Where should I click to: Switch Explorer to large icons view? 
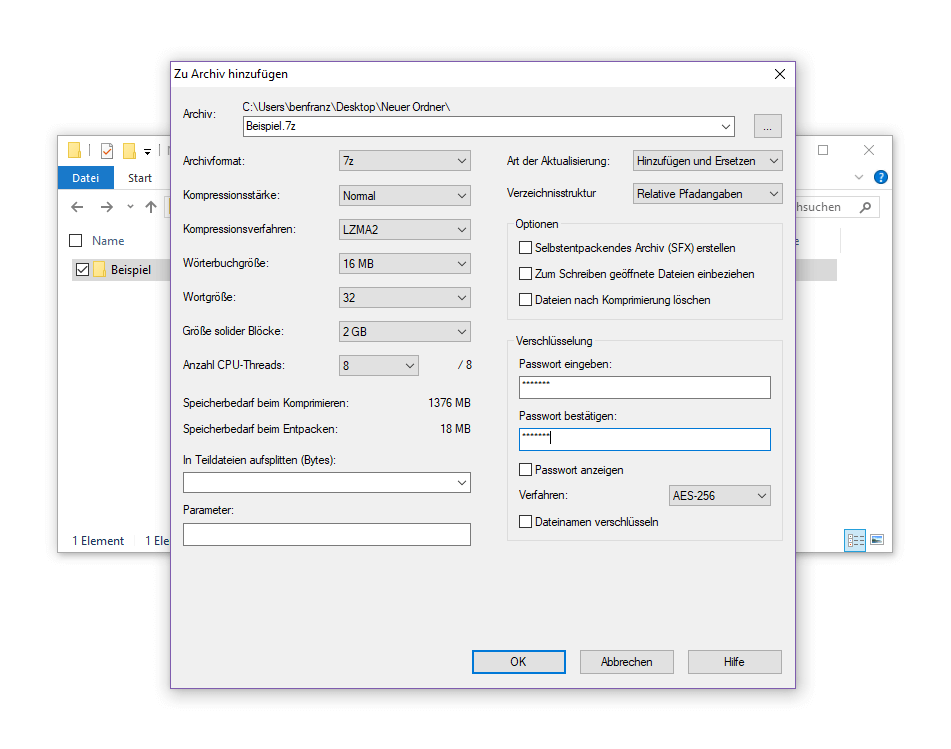point(877,540)
